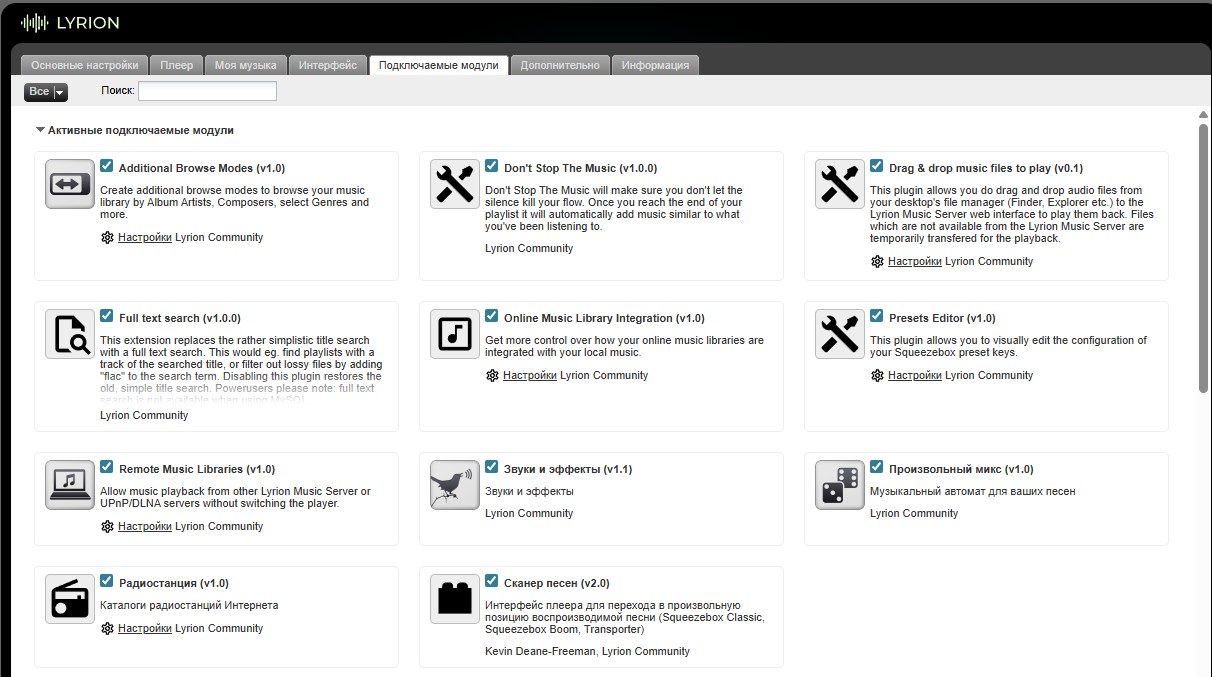Click the Full text search plugin icon

(70, 334)
